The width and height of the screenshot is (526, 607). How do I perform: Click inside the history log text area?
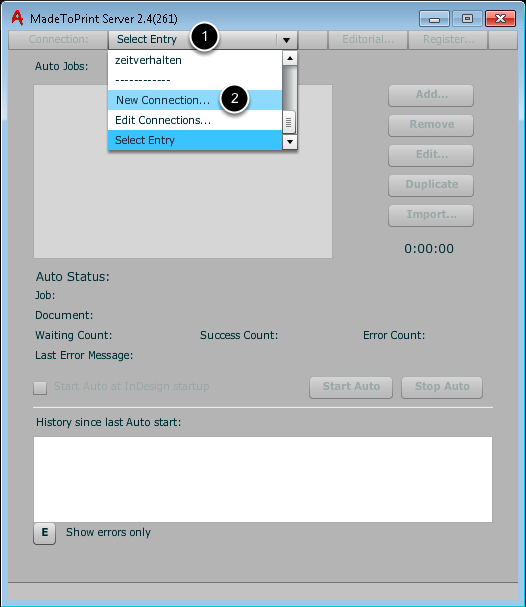263,479
